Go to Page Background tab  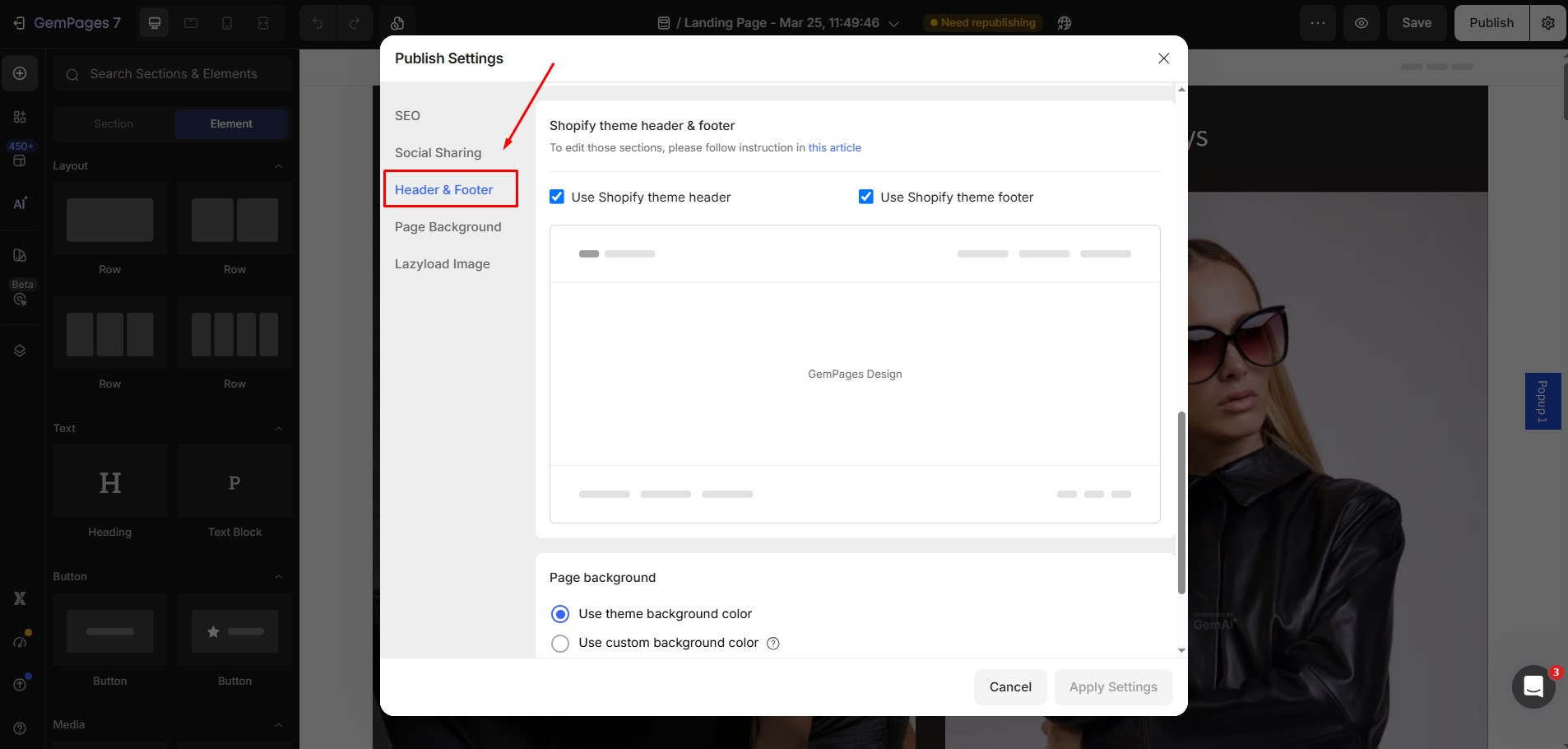(448, 226)
